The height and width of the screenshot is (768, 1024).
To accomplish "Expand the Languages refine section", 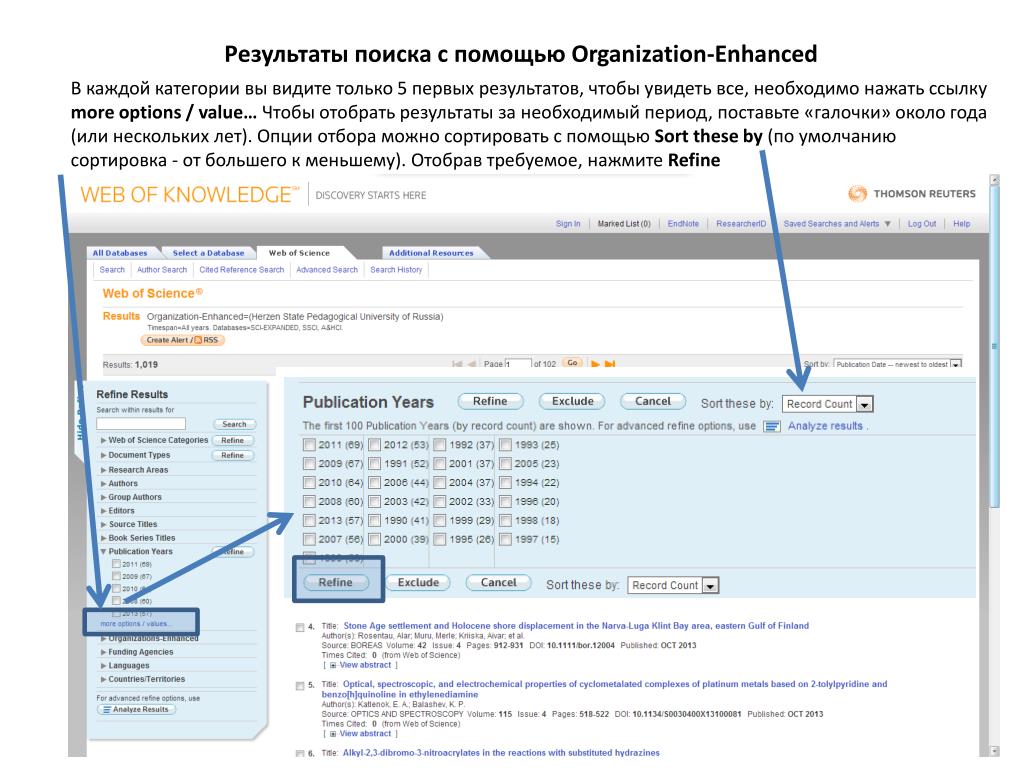I will click(x=103, y=665).
